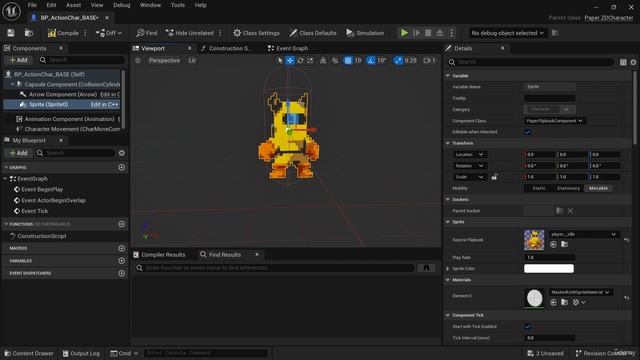The width and height of the screenshot is (640, 360).
Task: Open the File menu
Action: coord(32,5)
